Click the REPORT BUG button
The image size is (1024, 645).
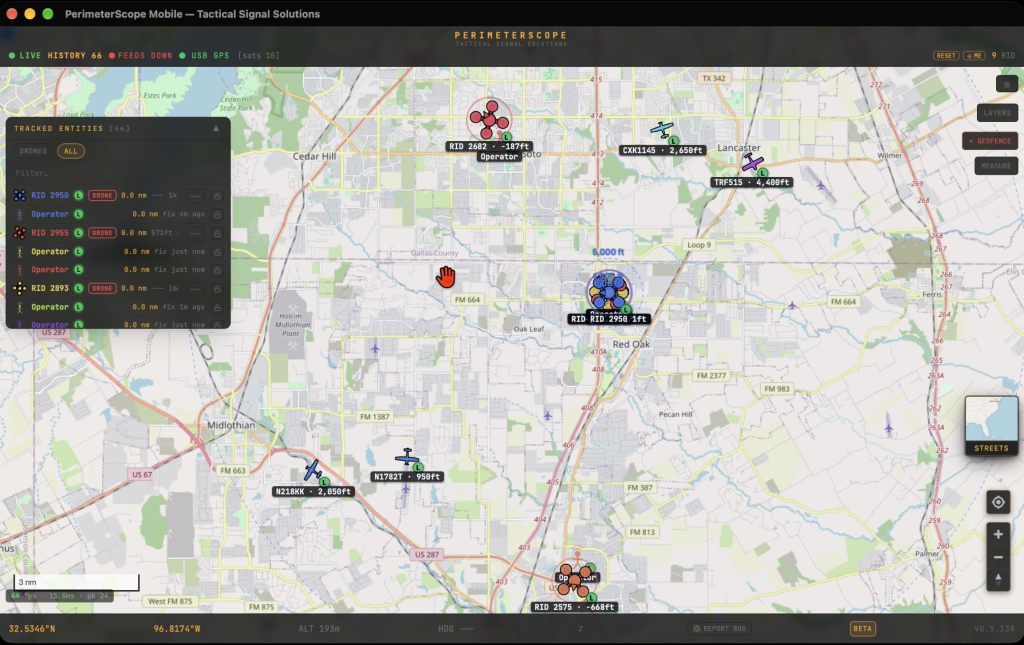[719, 629]
